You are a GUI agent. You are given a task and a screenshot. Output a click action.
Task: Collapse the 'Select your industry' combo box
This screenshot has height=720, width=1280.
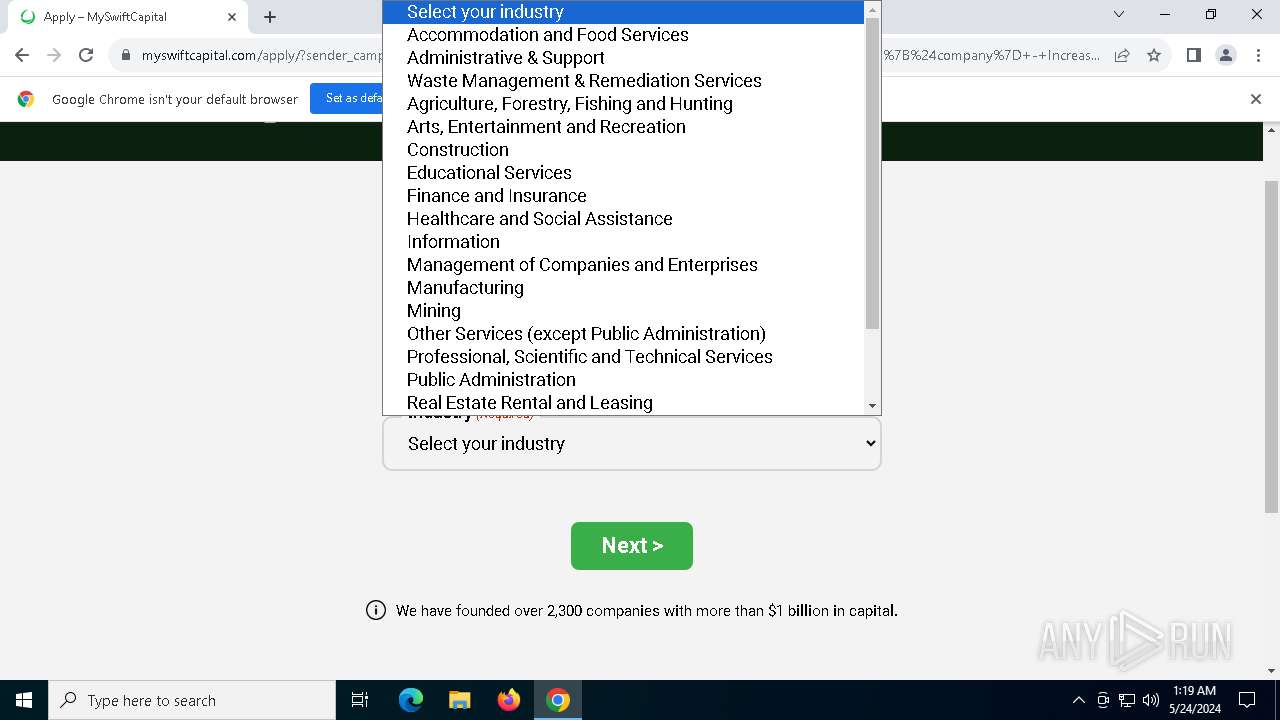(x=631, y=444)
